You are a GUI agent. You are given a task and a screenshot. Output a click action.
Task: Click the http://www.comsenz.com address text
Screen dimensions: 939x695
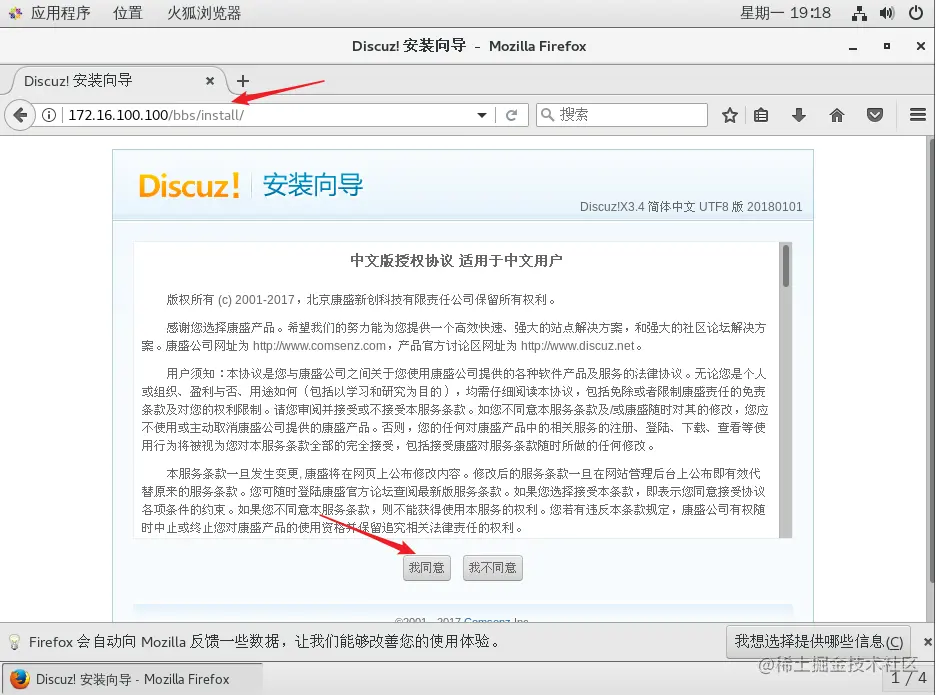tap(319, 346)
